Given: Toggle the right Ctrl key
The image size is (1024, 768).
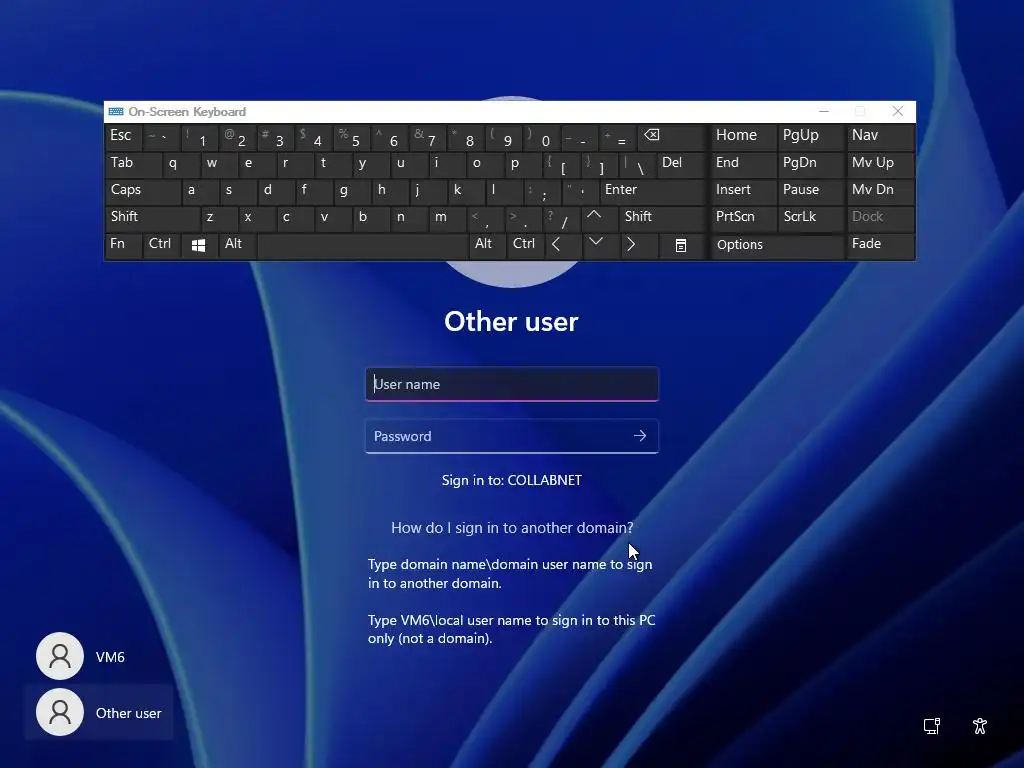Looking at the screenshot, I should pos(526,244).
